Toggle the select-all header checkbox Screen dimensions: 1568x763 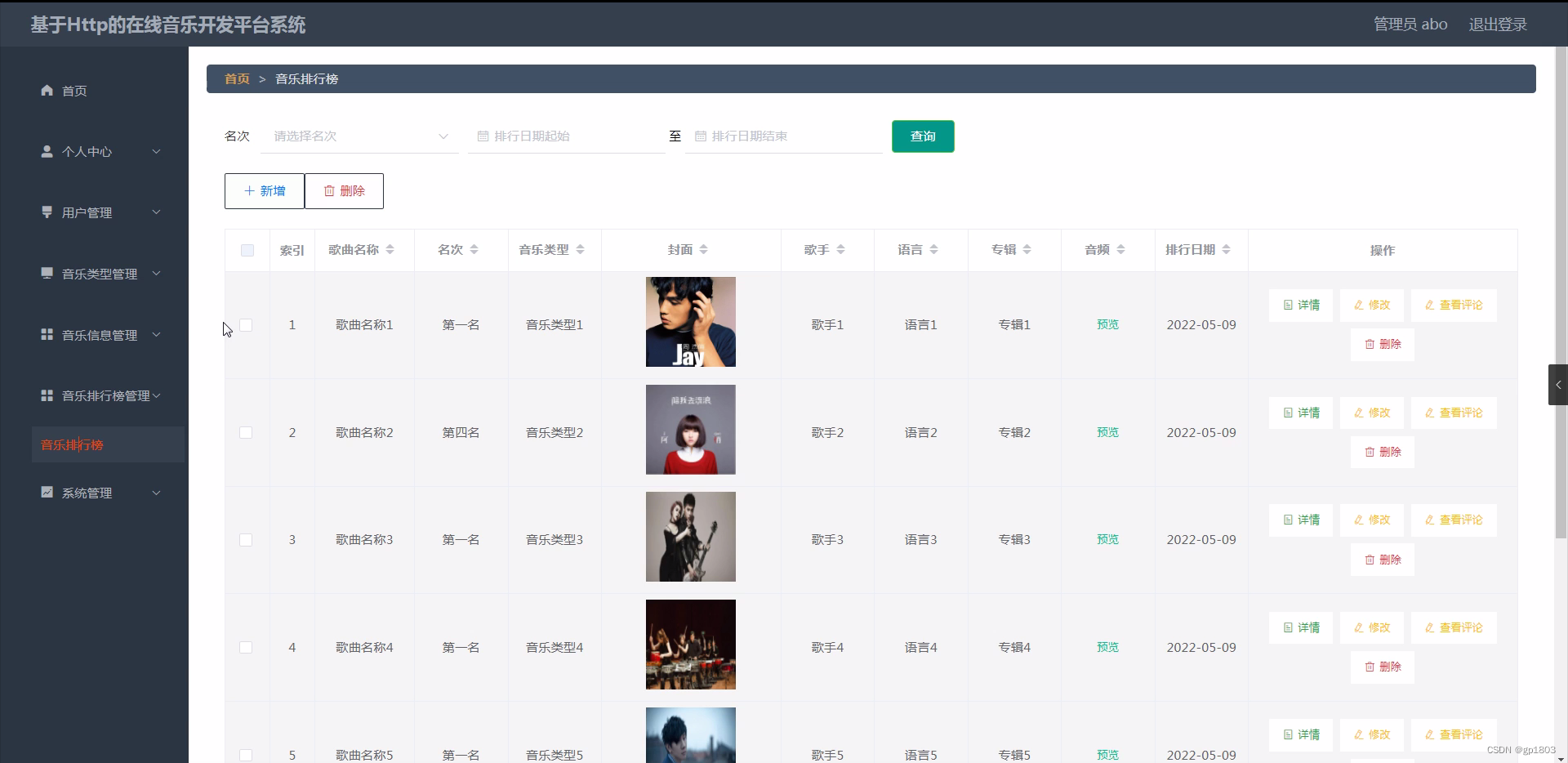coord(247,251)
